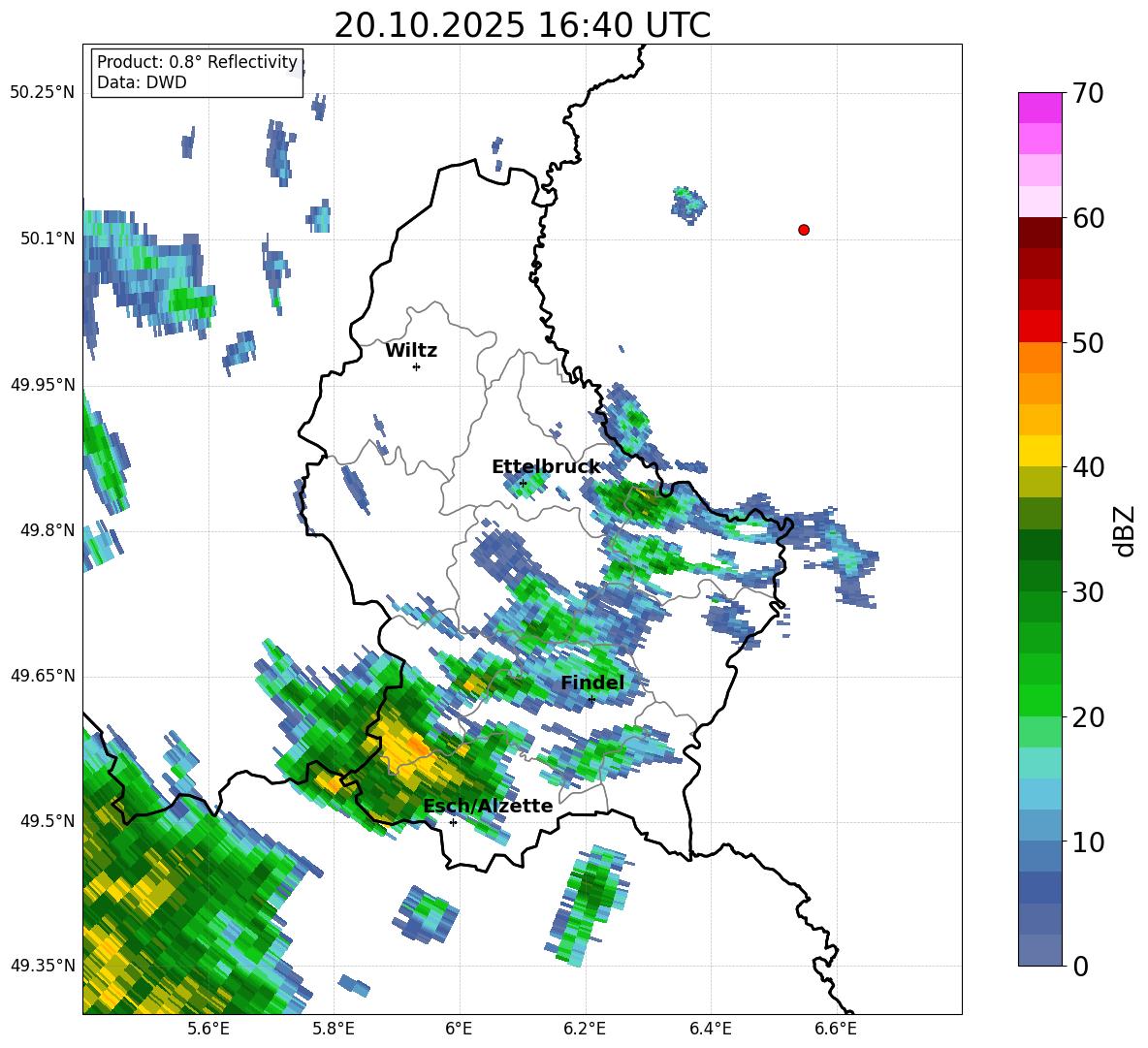Click the 40 tick on colorbar
Screen dimensions: 1148x1048
[1088, 467]
